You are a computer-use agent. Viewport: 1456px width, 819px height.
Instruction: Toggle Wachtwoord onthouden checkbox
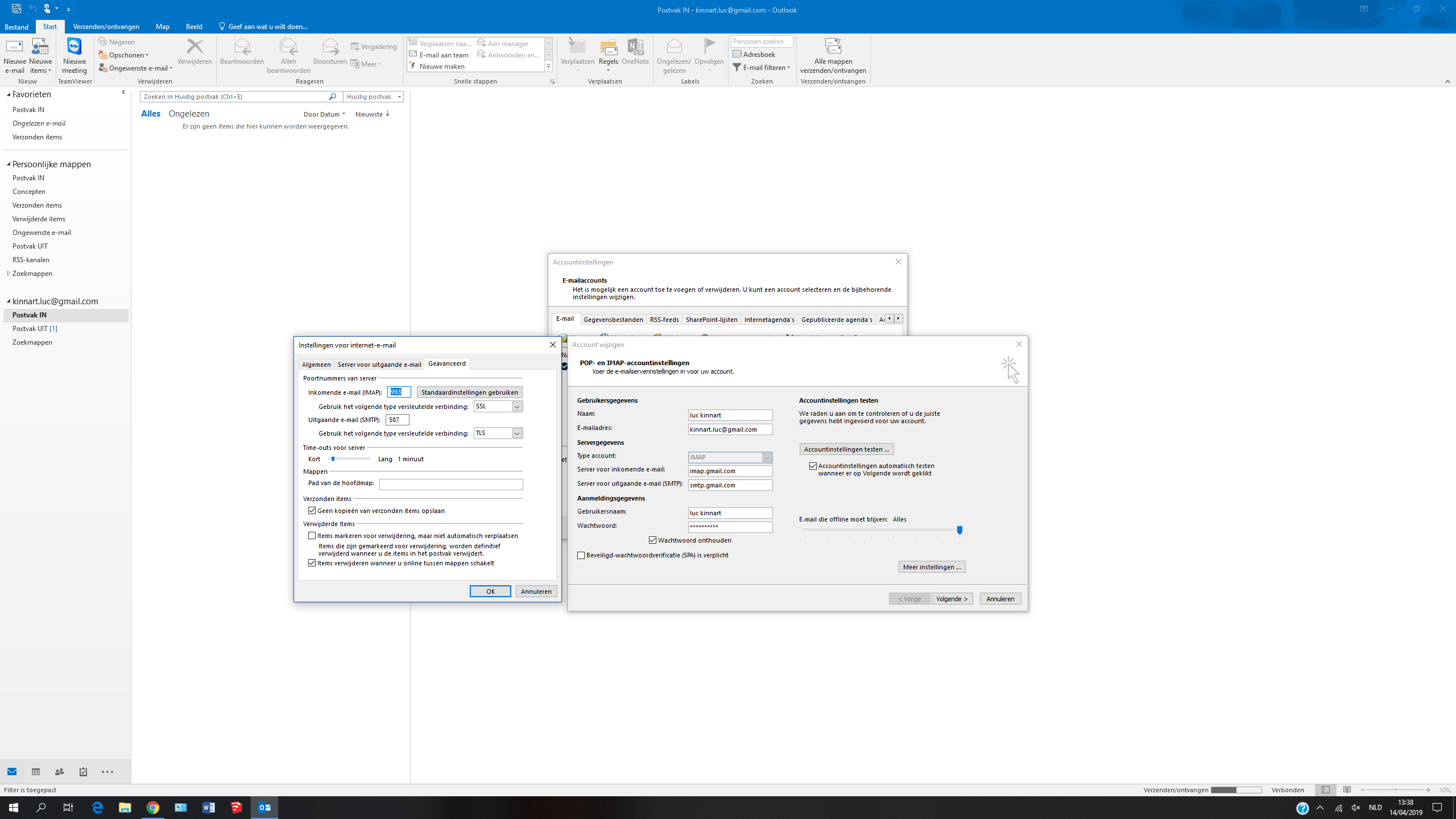pos(652,540)
